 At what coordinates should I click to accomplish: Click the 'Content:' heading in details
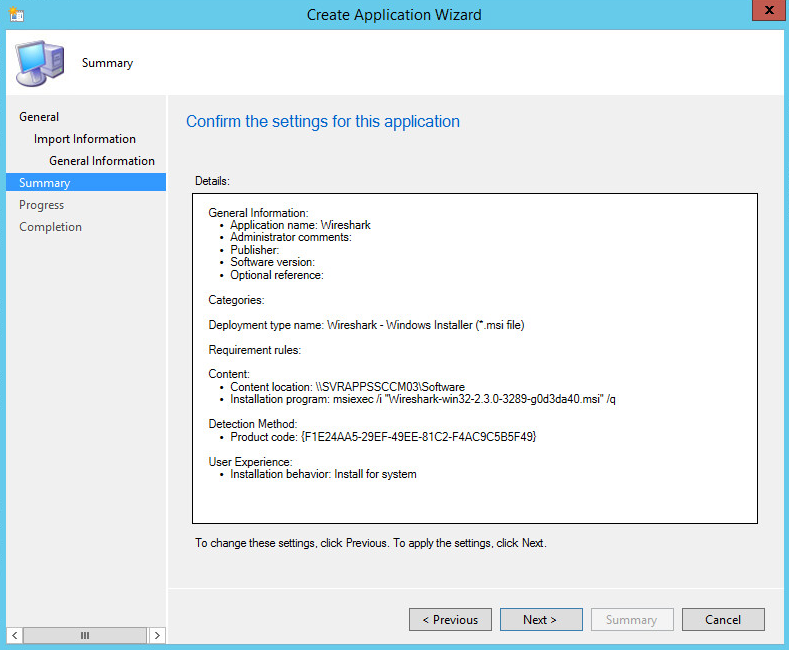point(229,374)
